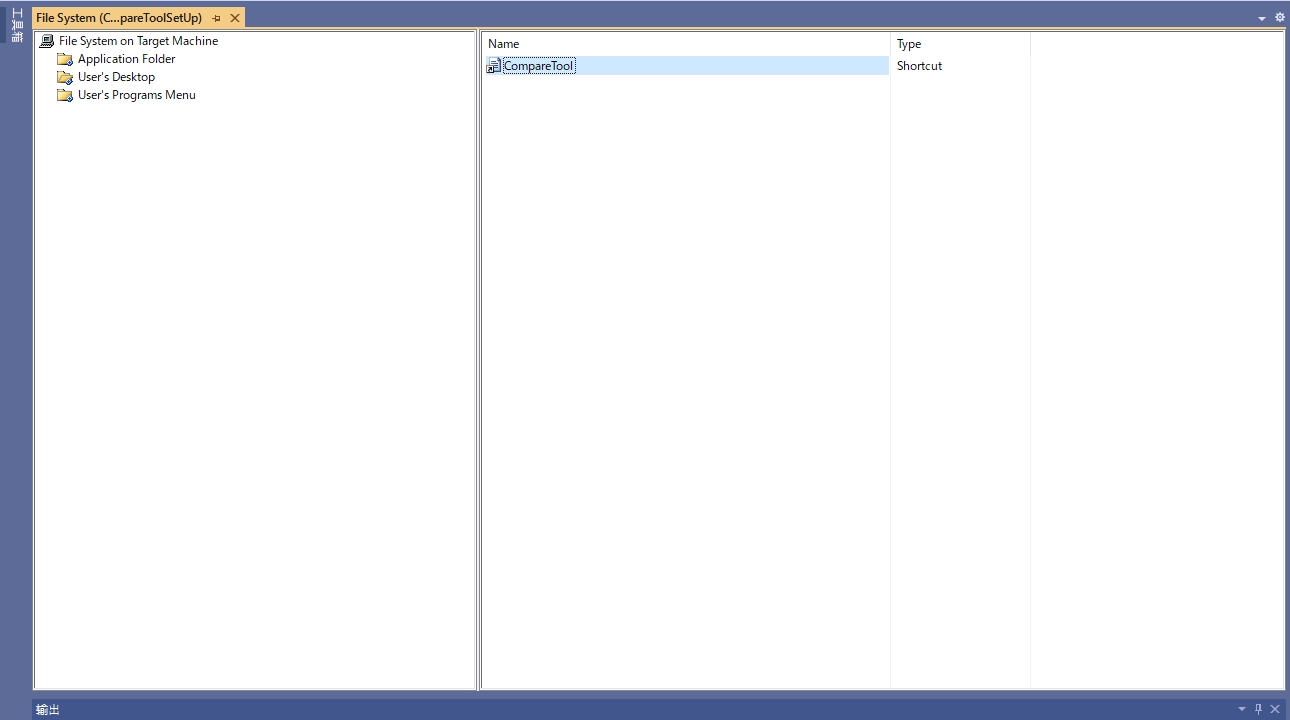Click the User's Desktop open folder icon
The width and height of the screenshot is (1290, 720).
[x=65, y=77]
